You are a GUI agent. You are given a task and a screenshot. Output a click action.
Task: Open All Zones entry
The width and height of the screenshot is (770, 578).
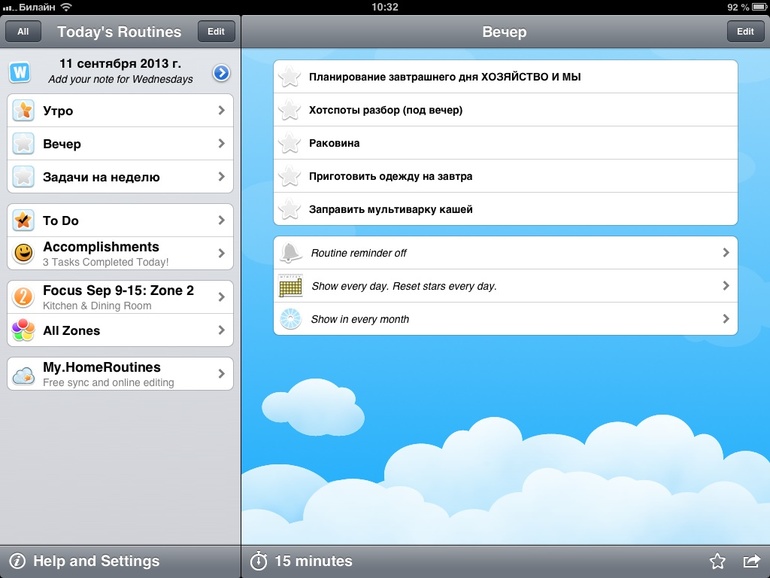coord(120,330)
